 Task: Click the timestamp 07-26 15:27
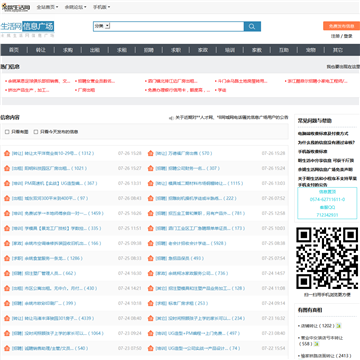130,168
